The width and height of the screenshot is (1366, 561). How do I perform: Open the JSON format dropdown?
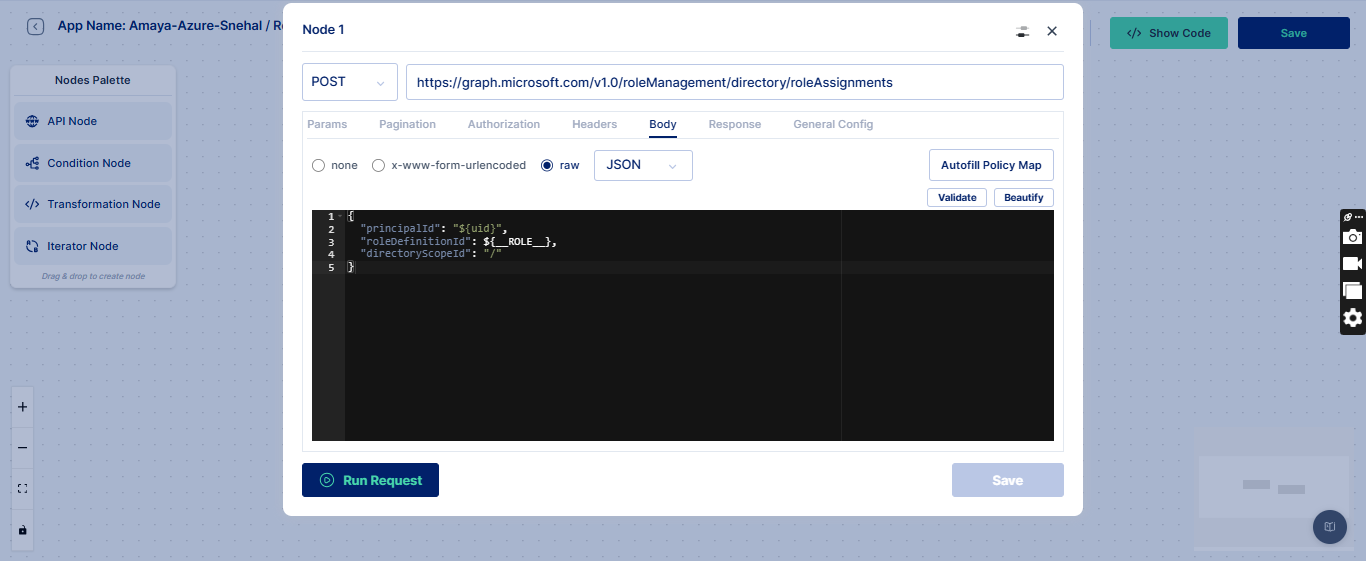coord(643,165)
